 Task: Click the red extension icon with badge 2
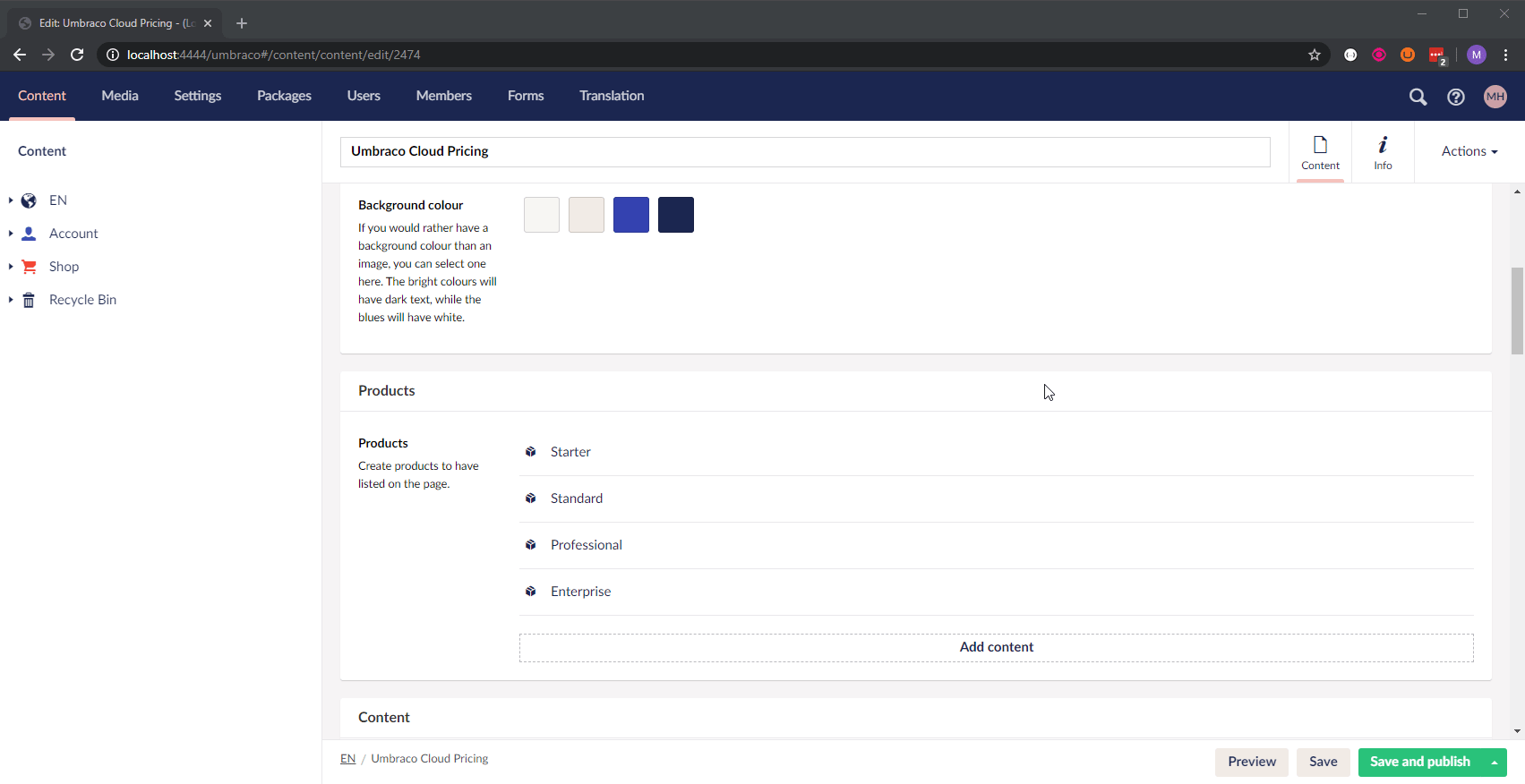coord(1436,55)
